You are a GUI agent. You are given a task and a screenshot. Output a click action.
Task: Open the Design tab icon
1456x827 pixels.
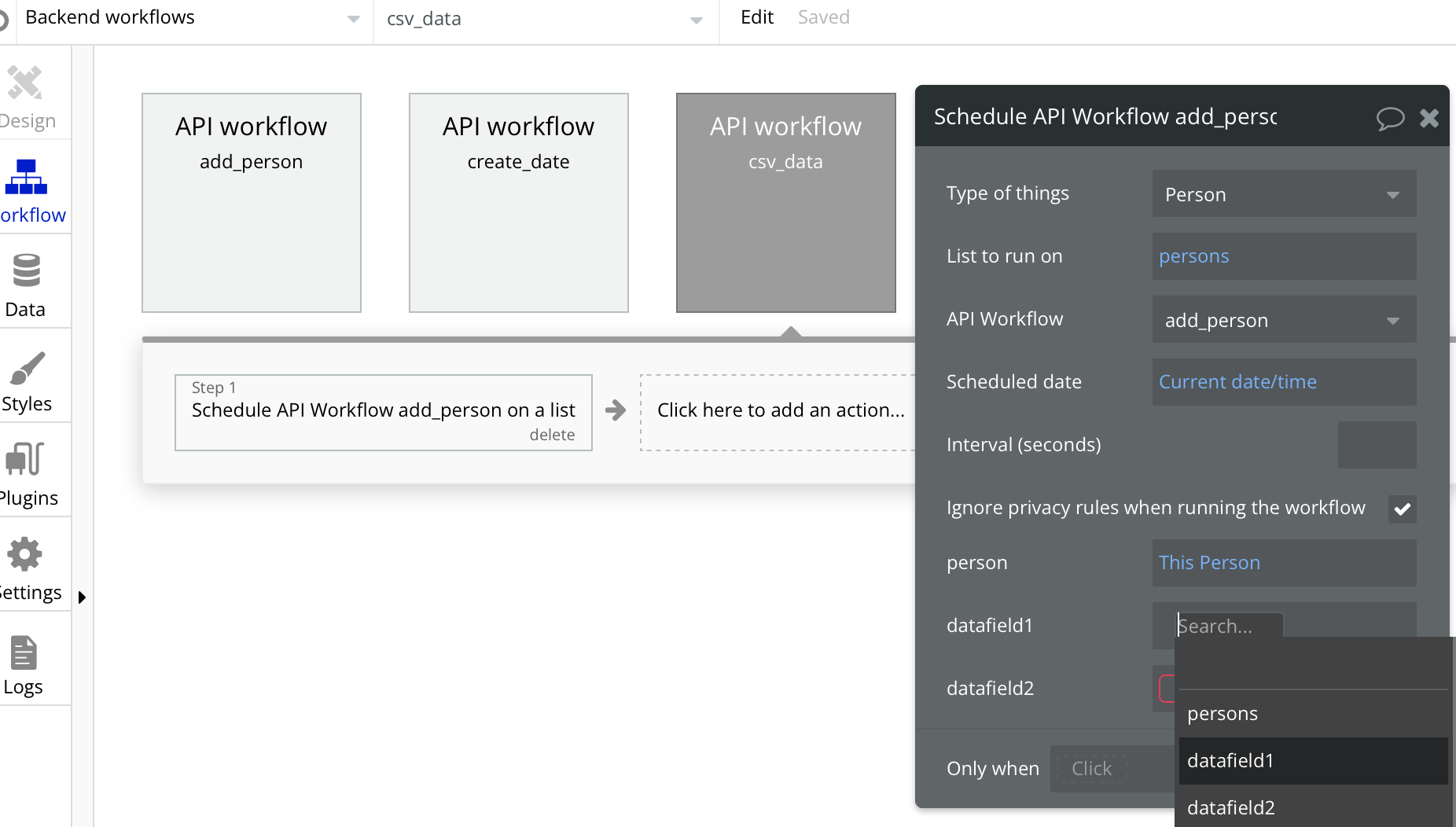click(x=24, y=83)
